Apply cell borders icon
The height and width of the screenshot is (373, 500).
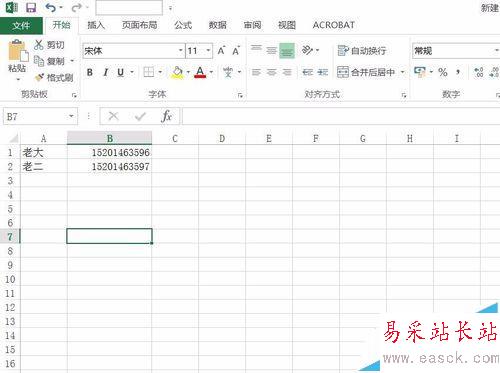148,72
